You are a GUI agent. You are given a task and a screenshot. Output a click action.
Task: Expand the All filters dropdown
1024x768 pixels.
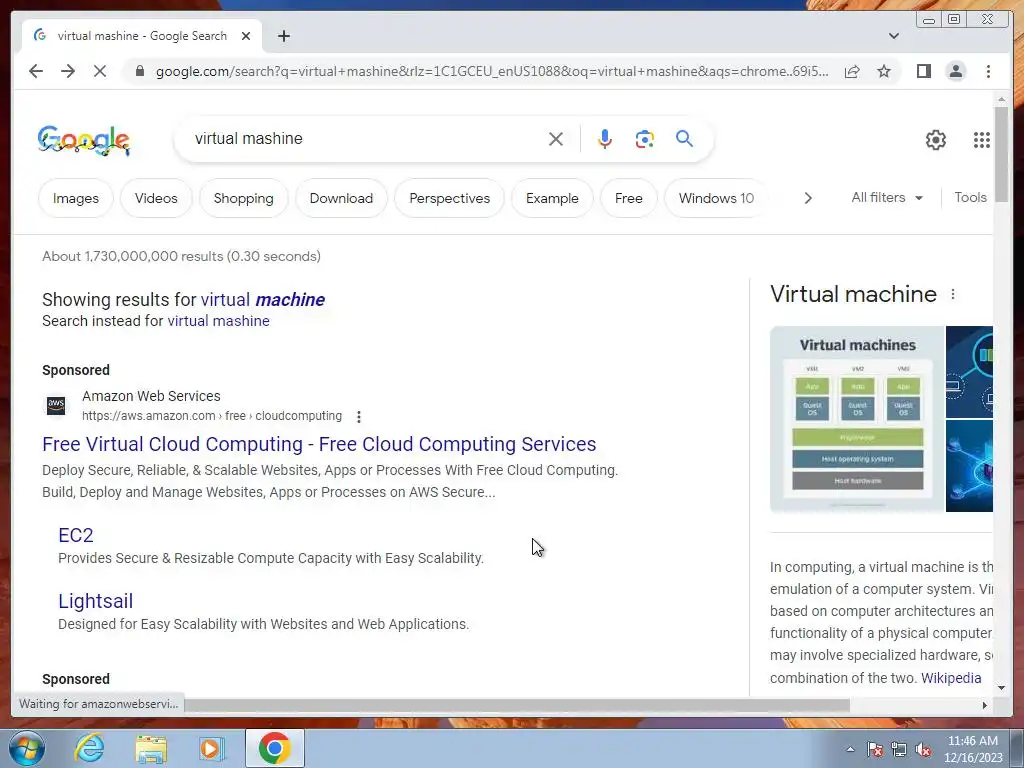coord(887,197)
